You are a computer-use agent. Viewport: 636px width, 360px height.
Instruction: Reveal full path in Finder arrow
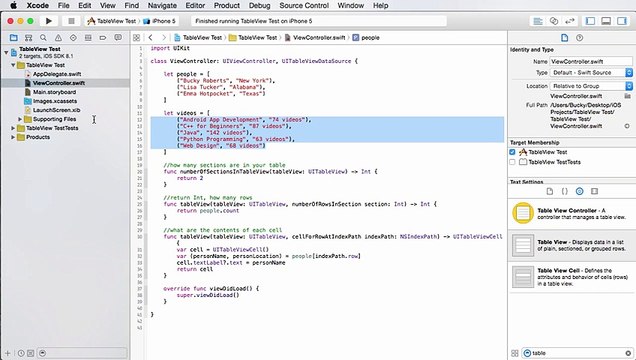627,126
